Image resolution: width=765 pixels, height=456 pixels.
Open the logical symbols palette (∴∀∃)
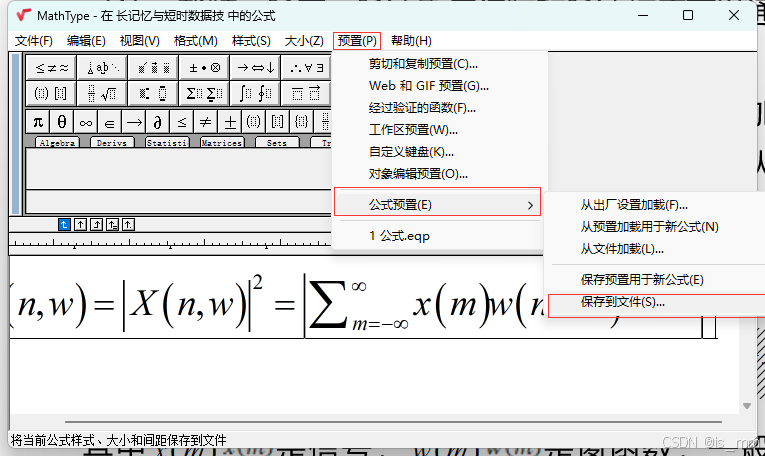(x=306, y=67)
